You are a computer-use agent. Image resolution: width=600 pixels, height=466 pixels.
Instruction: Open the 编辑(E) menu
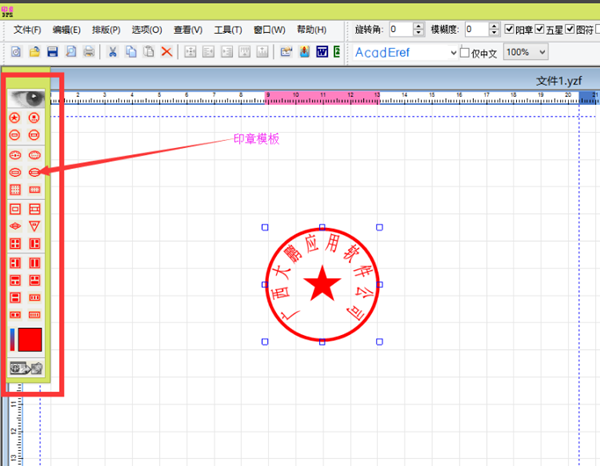point(67,30)
